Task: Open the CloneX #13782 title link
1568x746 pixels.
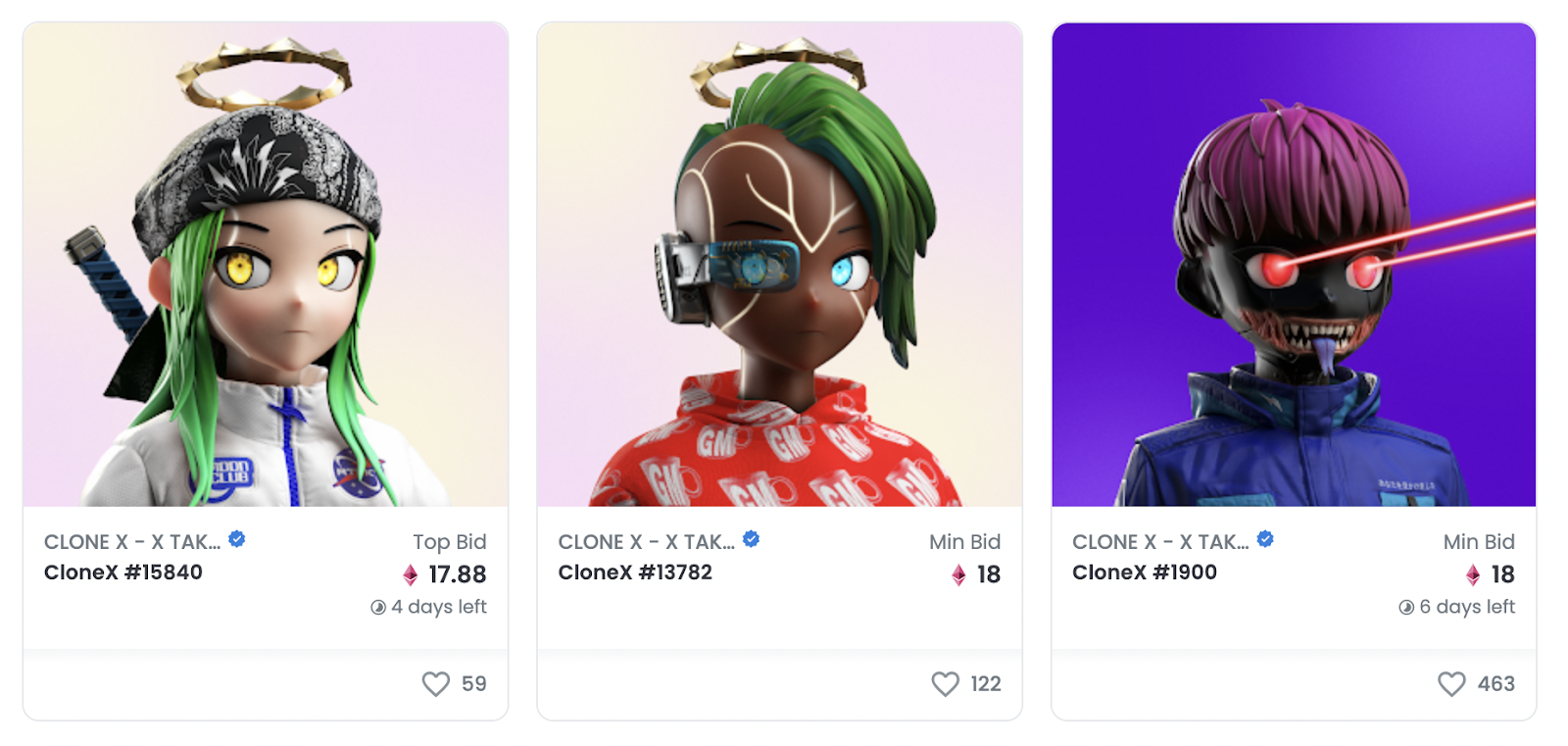Action: (635, 572)
